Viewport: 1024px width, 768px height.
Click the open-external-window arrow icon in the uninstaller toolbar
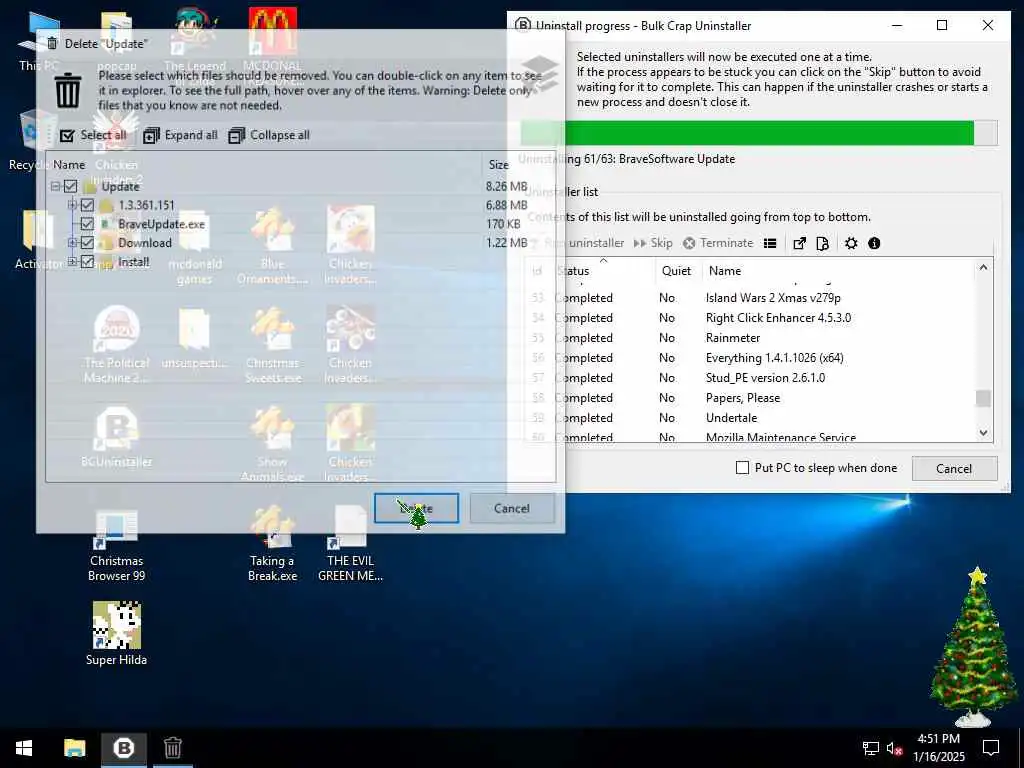coord(799,243)
